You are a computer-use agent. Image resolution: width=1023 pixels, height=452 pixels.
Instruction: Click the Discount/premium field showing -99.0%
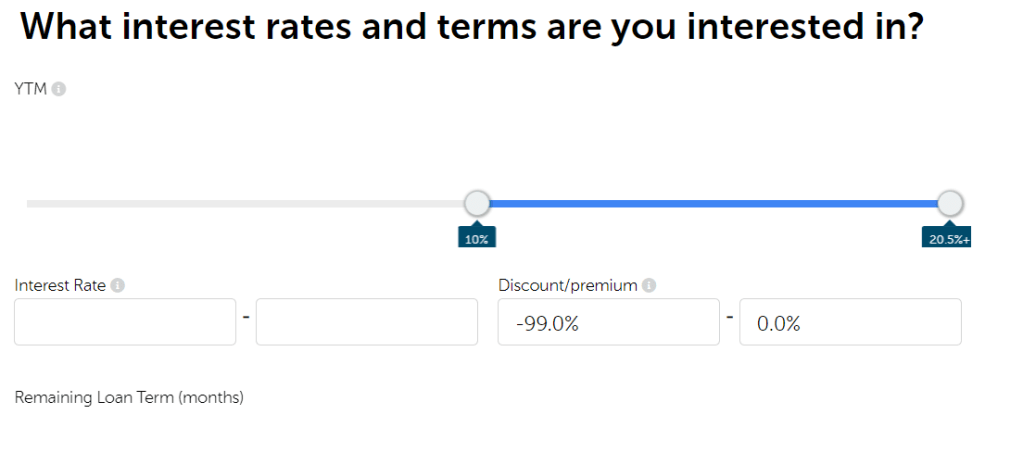[x=608, y=322]
